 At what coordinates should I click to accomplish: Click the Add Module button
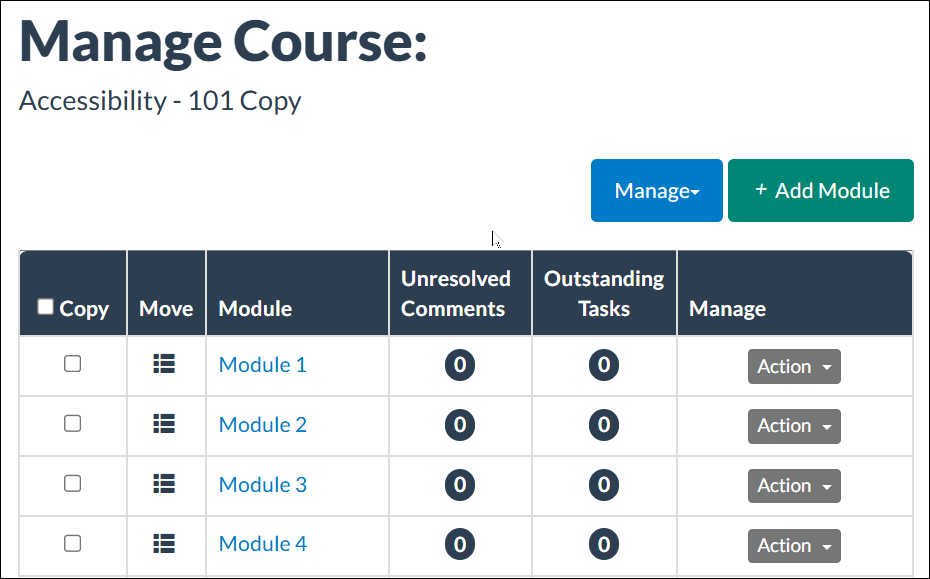(x=820, y=190)
